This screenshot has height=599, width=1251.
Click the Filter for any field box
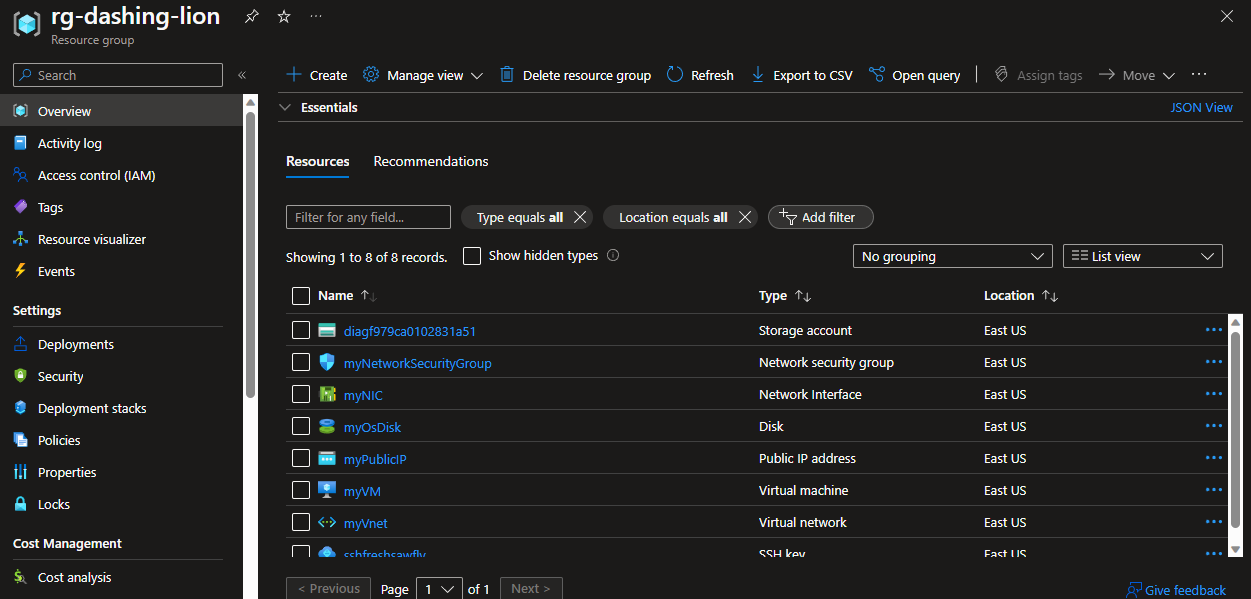click(368, 217)
